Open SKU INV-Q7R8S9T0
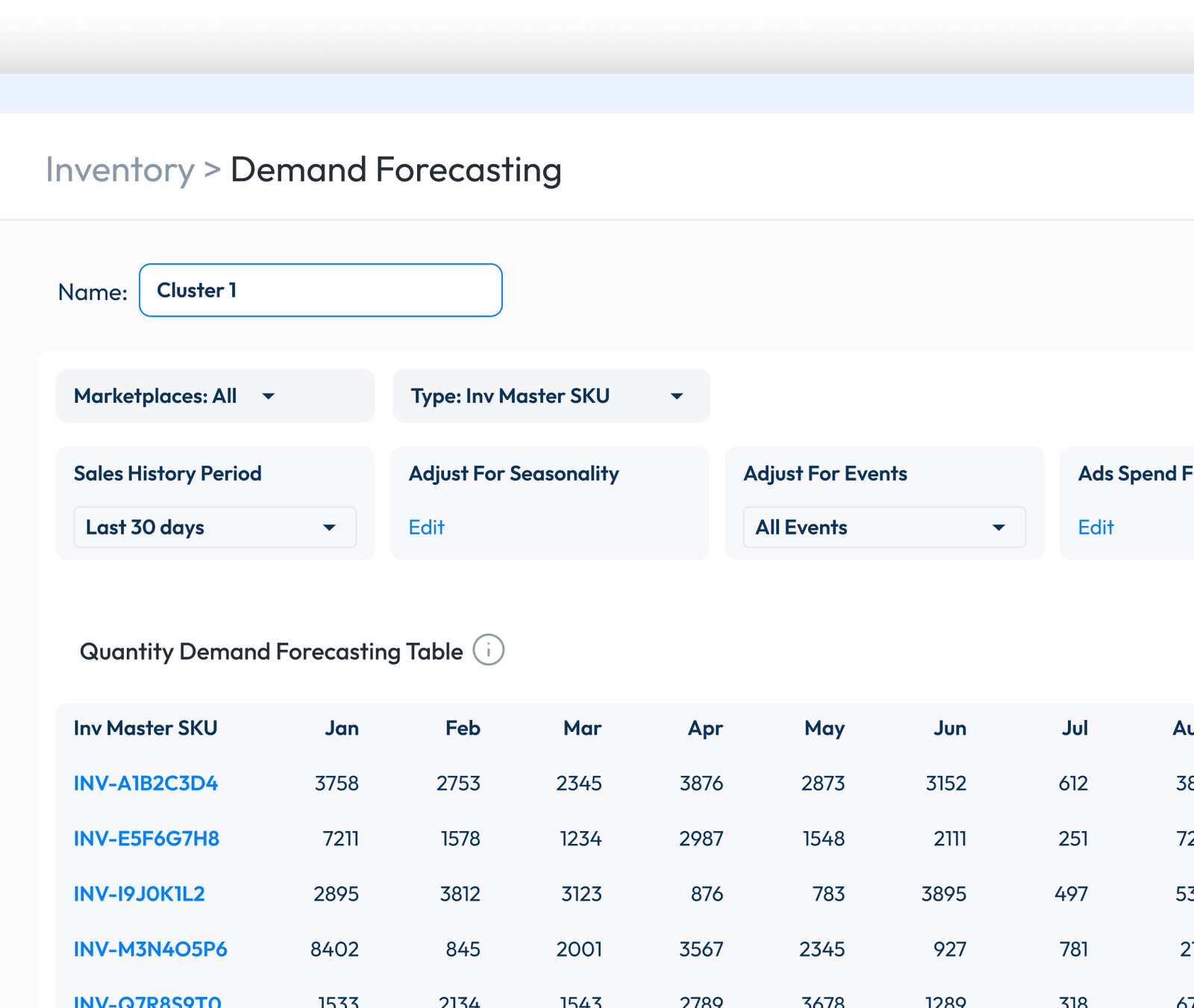This screenshot has height=1008, width=1194. pos(147,1001)
